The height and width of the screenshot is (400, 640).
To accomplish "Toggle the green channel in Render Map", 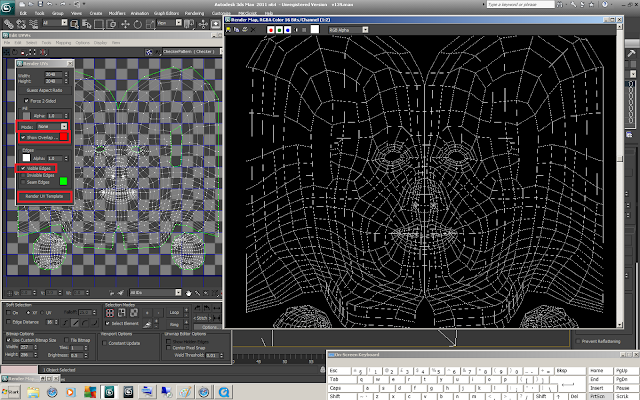I will pyautogui.click(x=279, y=30).
